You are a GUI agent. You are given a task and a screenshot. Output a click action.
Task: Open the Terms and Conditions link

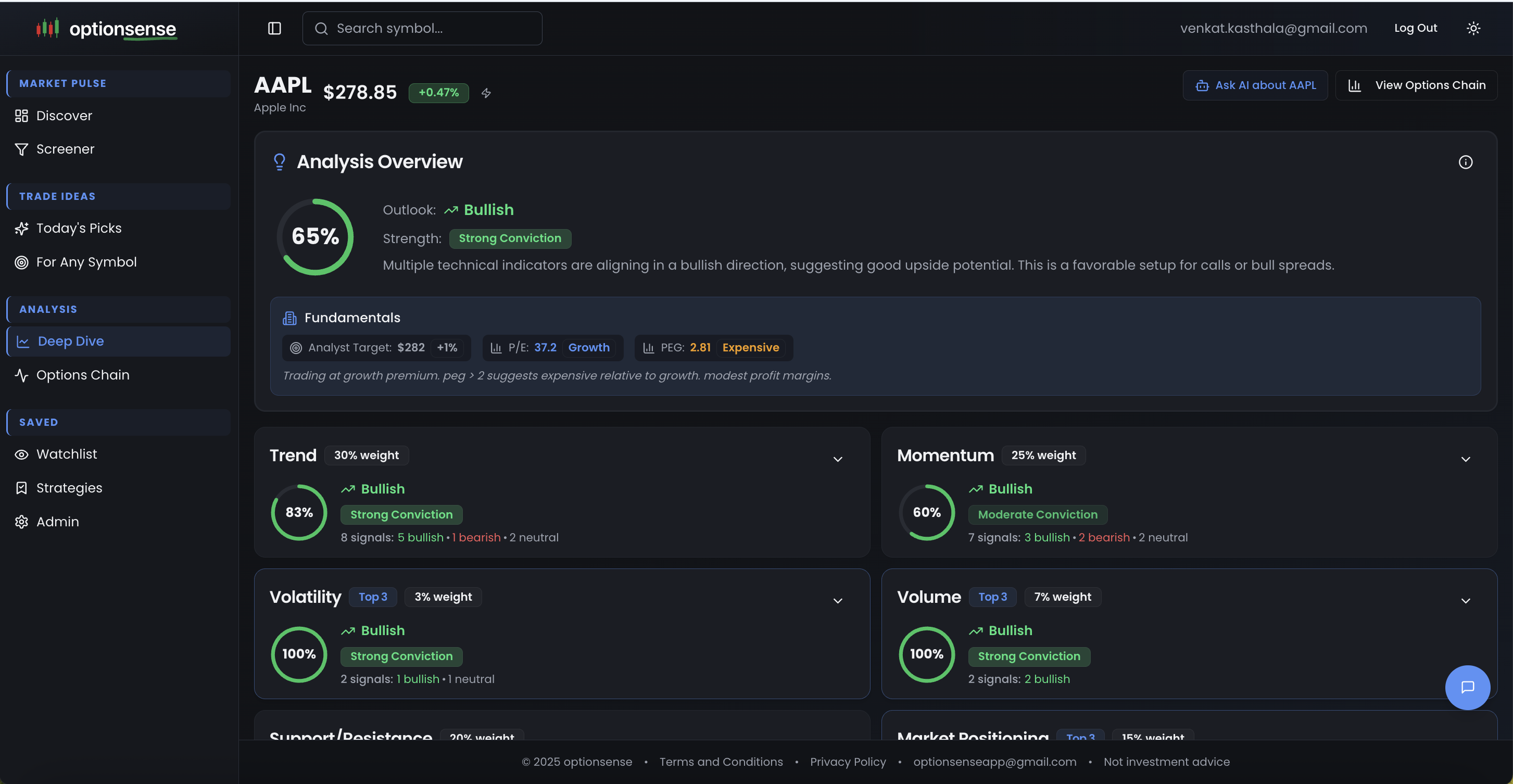coord(721,762)
